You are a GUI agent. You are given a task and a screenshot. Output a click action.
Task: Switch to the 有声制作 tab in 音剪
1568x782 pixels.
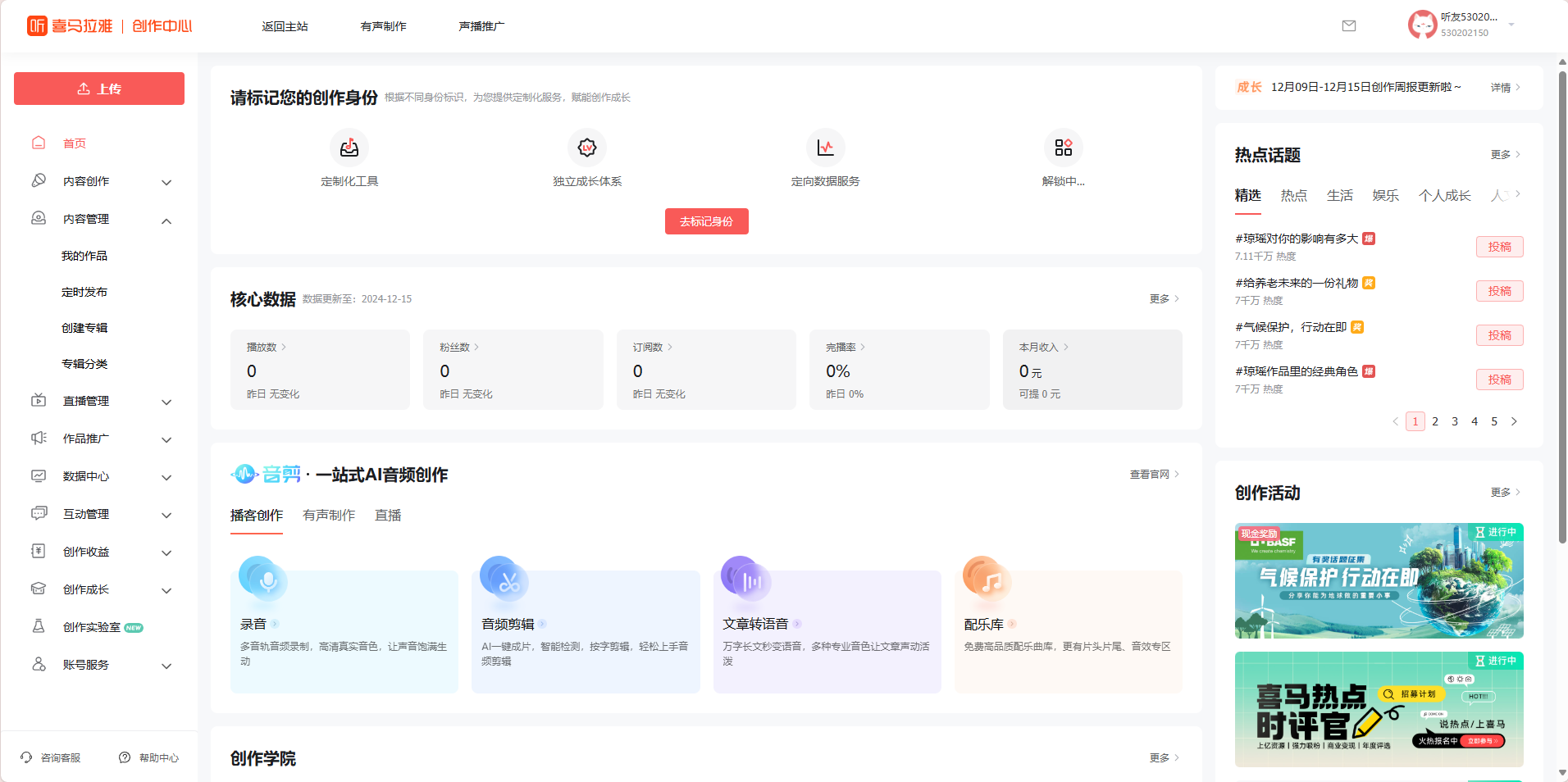pos(329,516)
